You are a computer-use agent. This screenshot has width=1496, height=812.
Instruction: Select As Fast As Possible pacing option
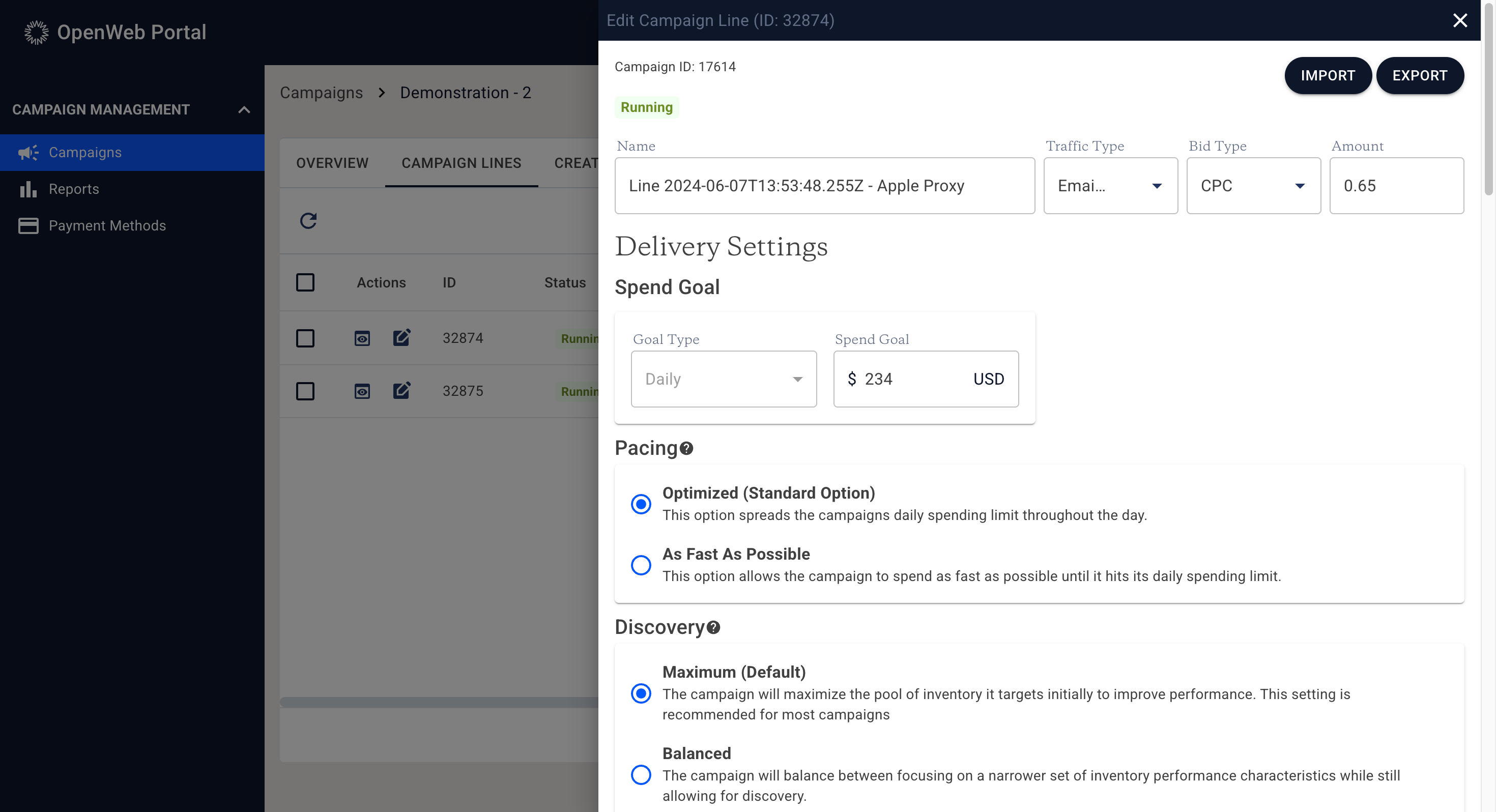[641, 565]
